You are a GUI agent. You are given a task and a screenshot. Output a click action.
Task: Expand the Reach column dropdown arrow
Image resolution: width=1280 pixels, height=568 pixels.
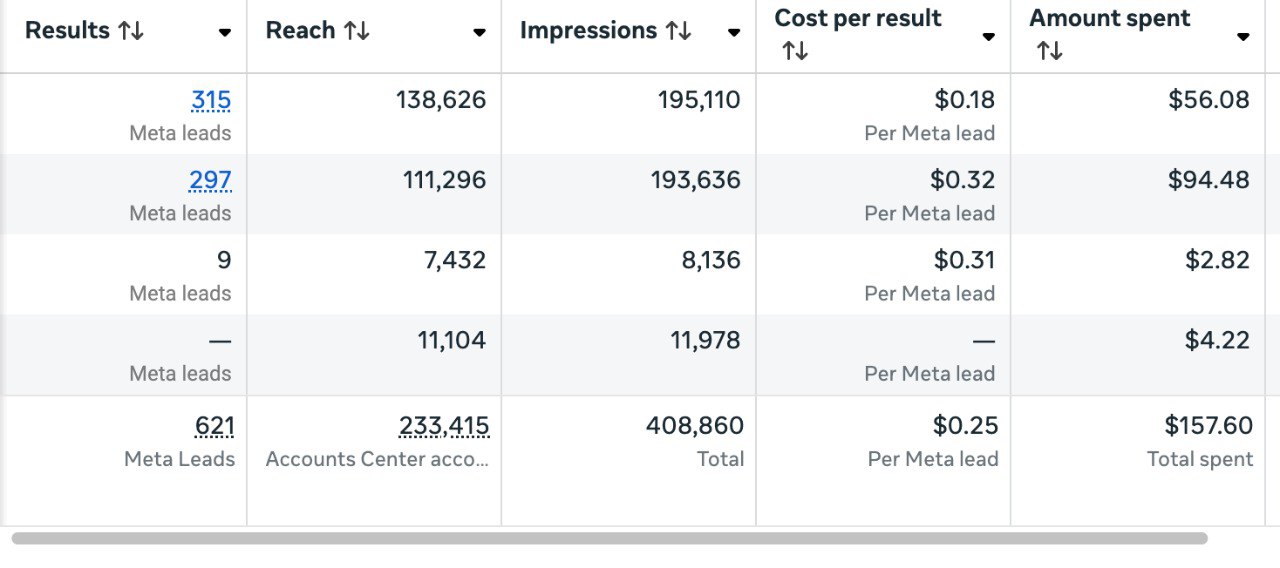479,33
